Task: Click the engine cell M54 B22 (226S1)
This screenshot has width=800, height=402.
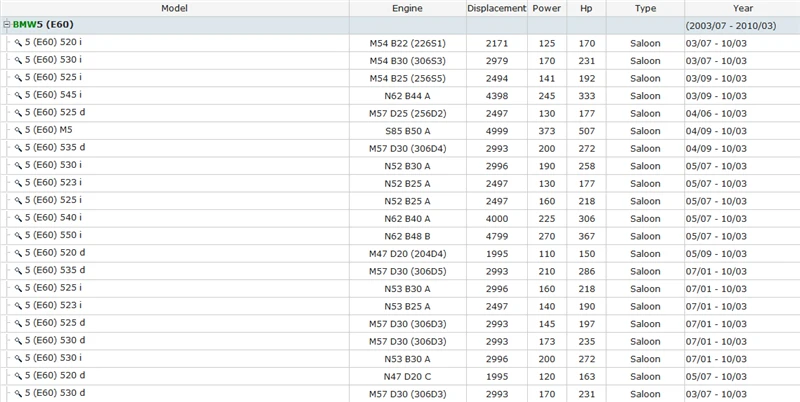Action: coord(407,43)
